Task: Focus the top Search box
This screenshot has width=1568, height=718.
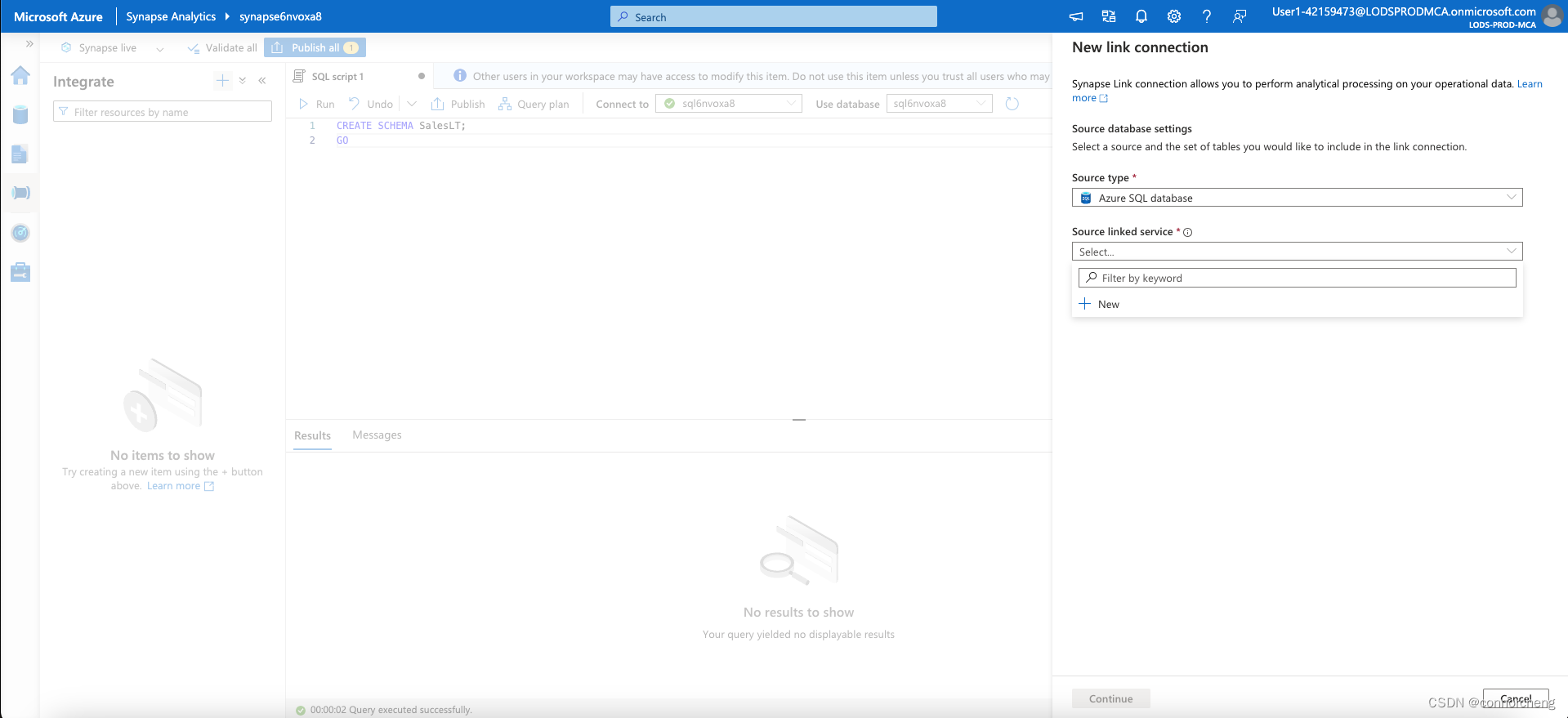Action: pos(773,16)
